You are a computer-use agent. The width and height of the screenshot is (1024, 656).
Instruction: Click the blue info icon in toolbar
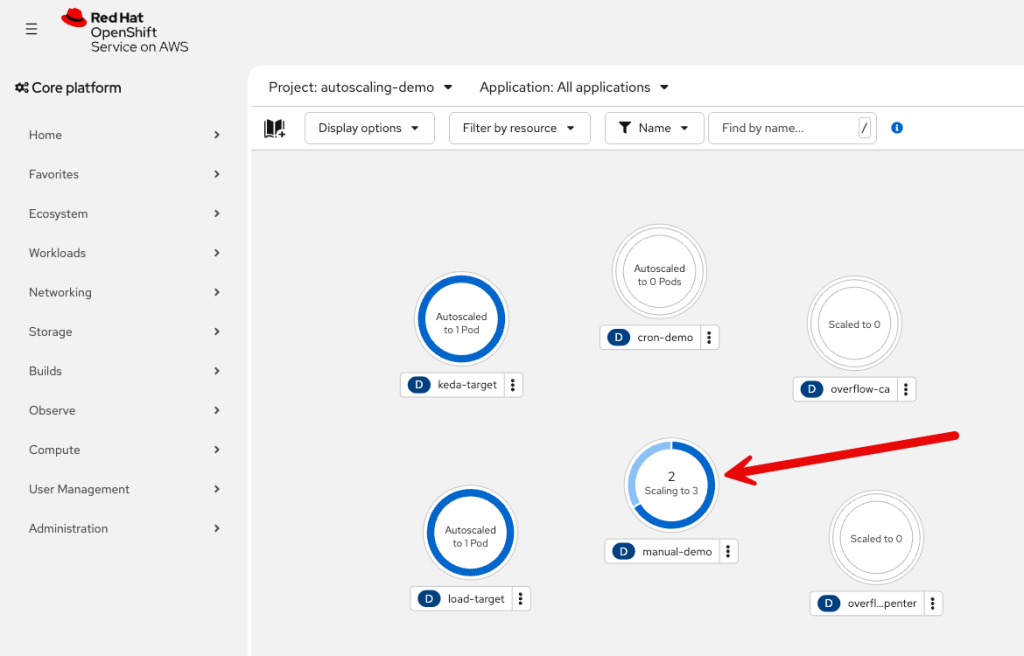click(x=897, y=128)
